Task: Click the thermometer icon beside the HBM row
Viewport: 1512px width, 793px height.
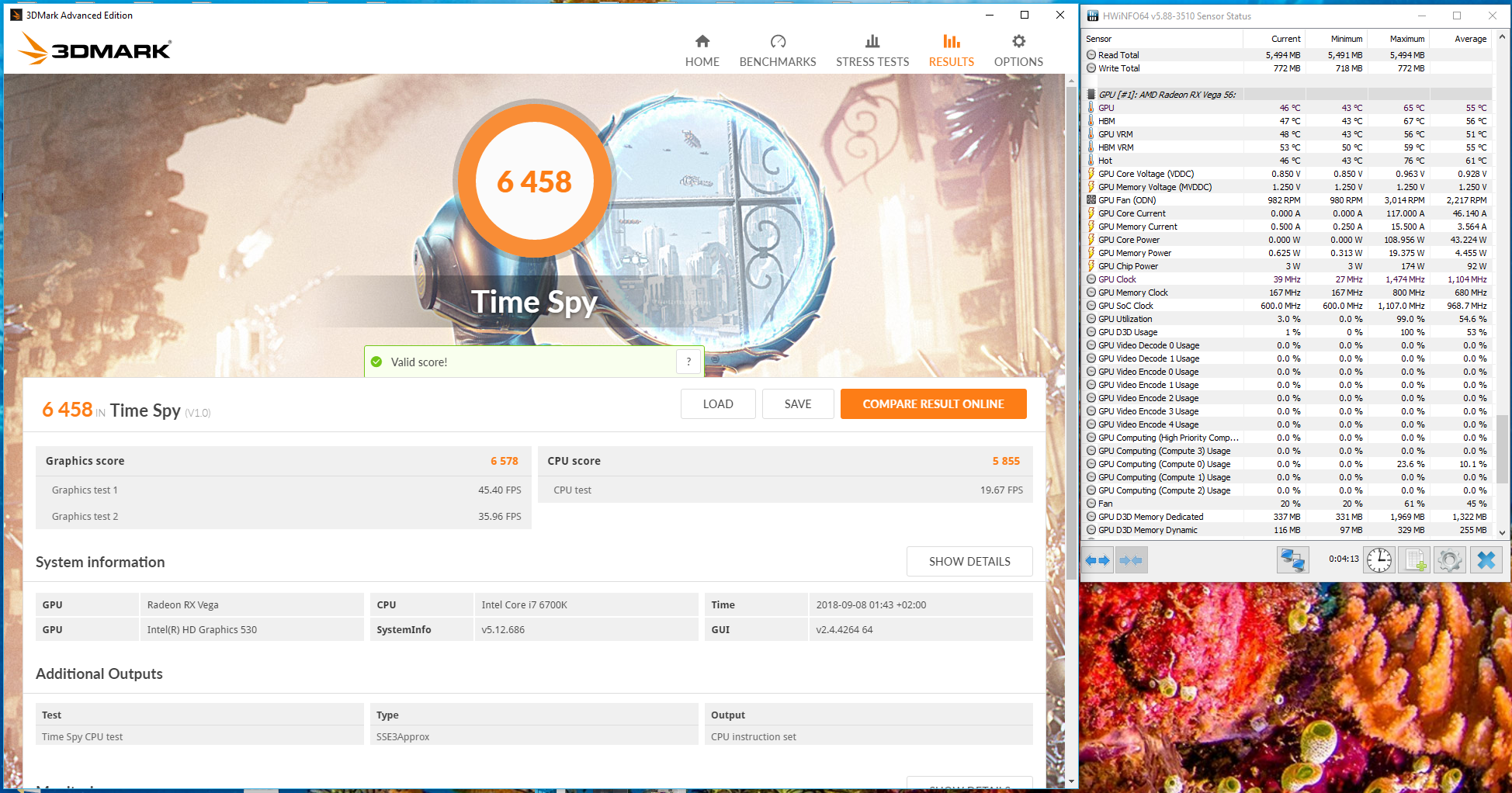Action: point(1091,121)
